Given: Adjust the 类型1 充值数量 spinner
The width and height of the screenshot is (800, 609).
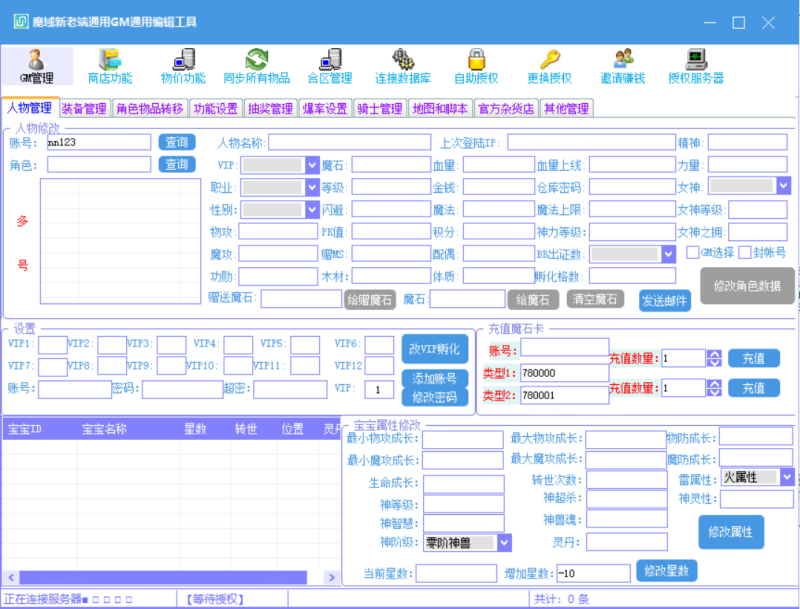Looking at the screenshot, I should pyautogui.click(x=714, y=359).
